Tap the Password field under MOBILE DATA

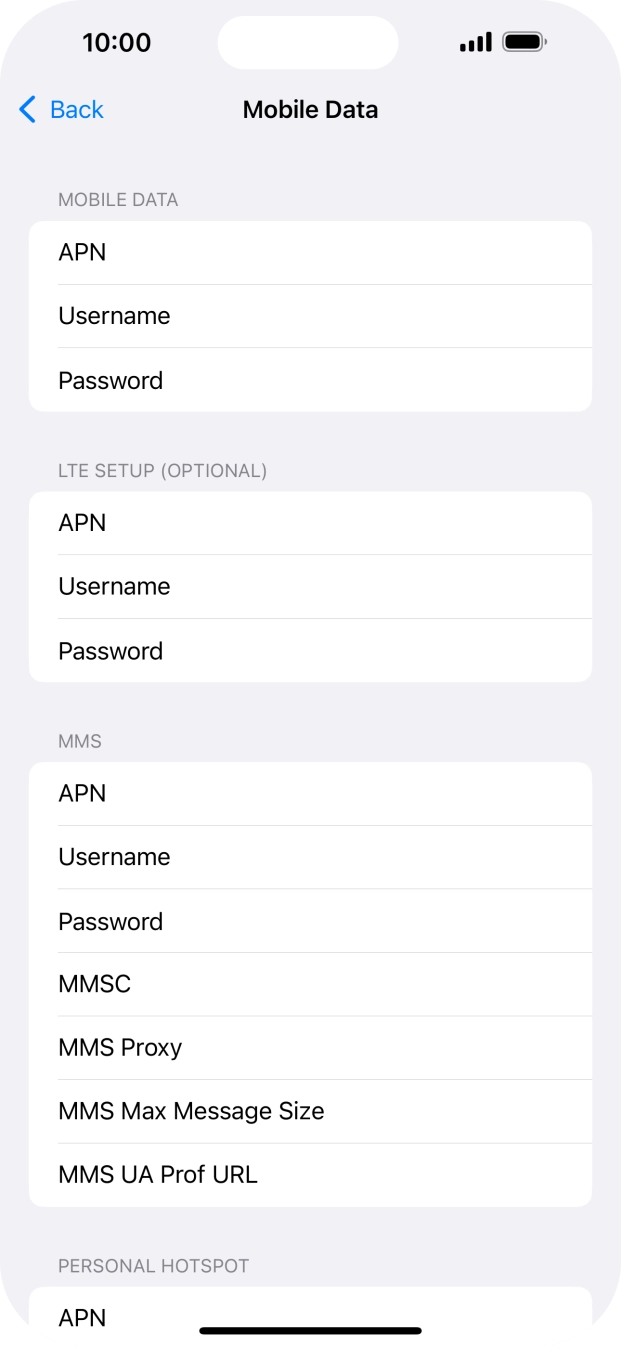pyautogui.click(x=310, y=380)
